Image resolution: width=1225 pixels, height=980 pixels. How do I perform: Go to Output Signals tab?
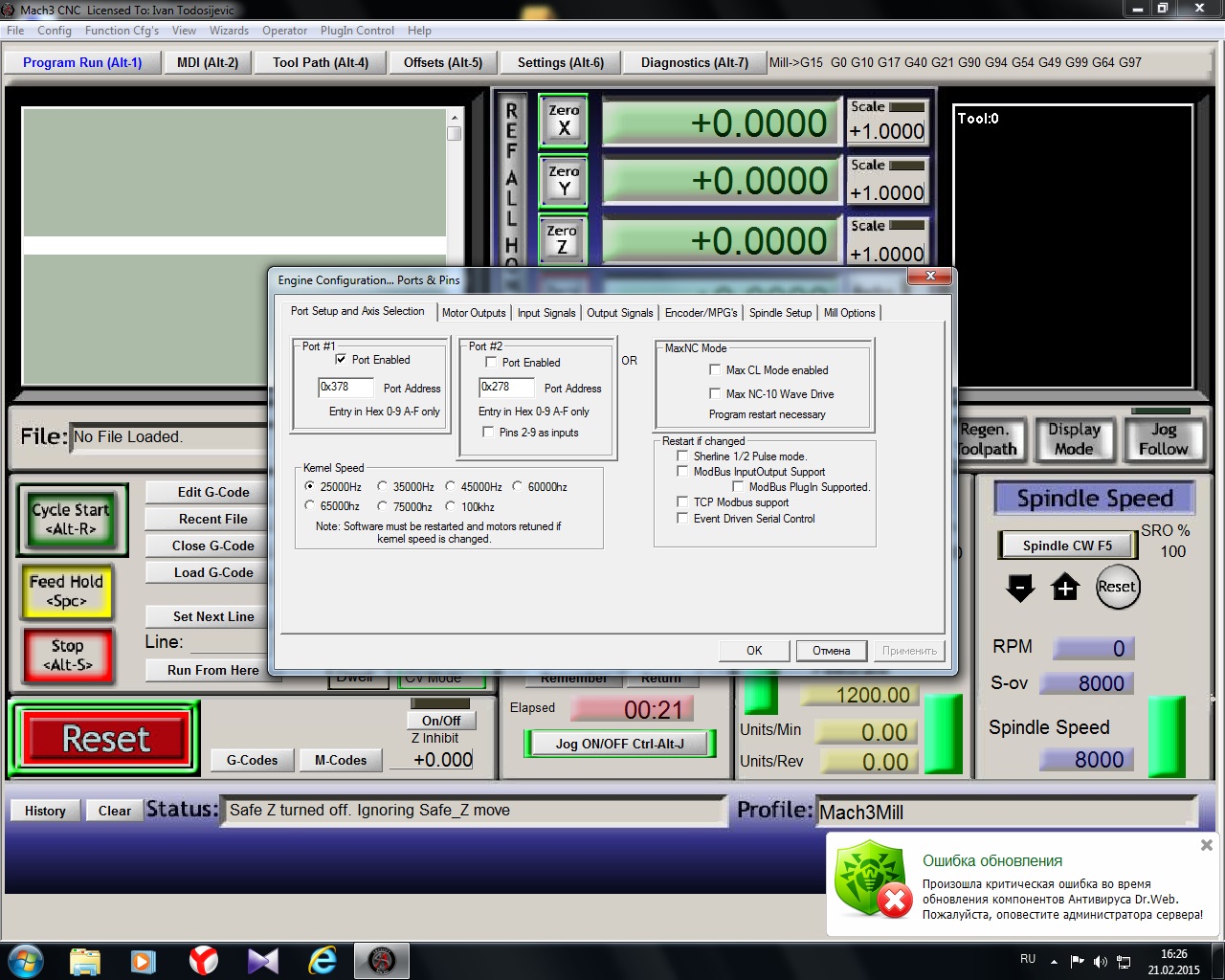[x=619, y=313]
